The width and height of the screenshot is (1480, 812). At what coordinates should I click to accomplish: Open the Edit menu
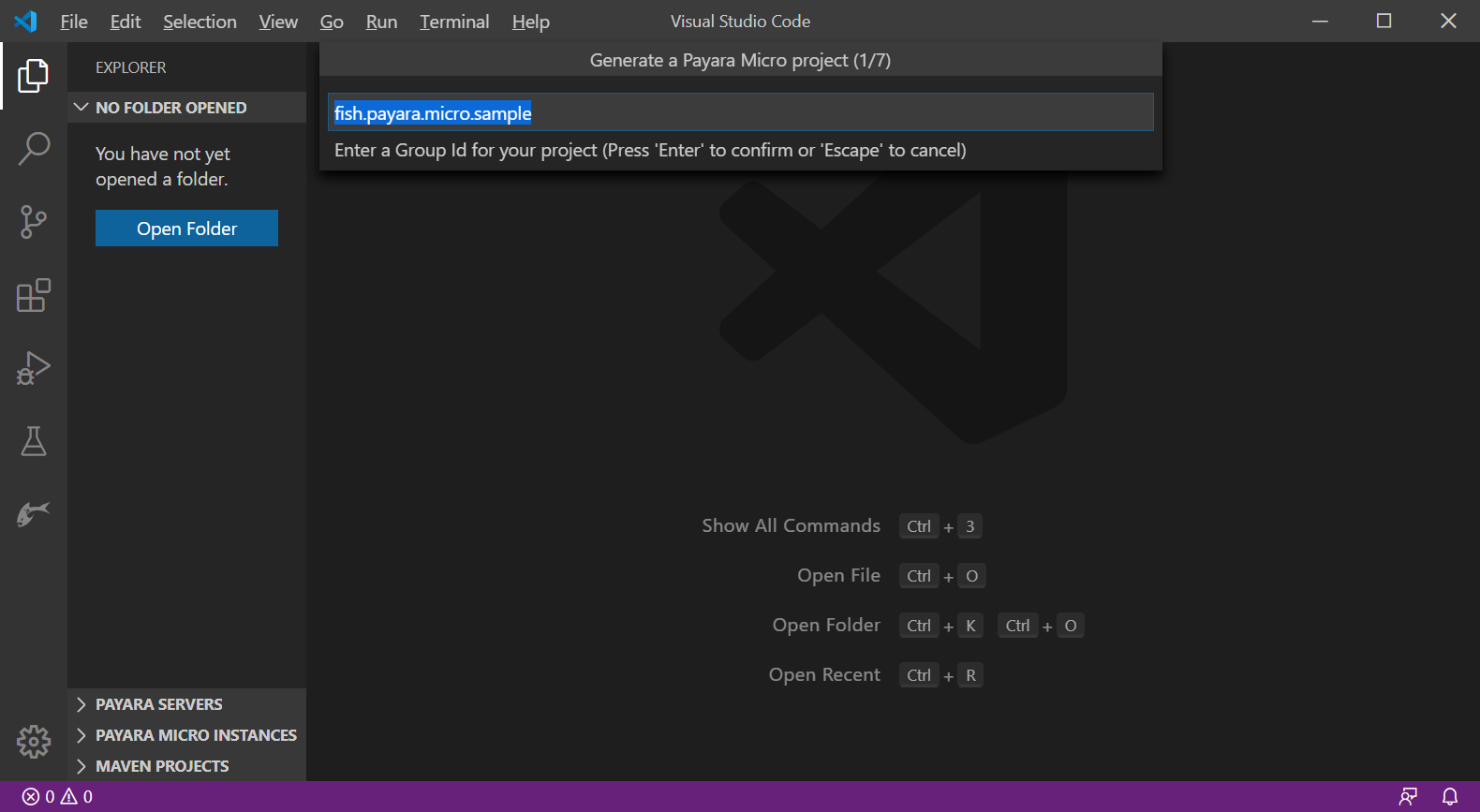click(126, 22)
